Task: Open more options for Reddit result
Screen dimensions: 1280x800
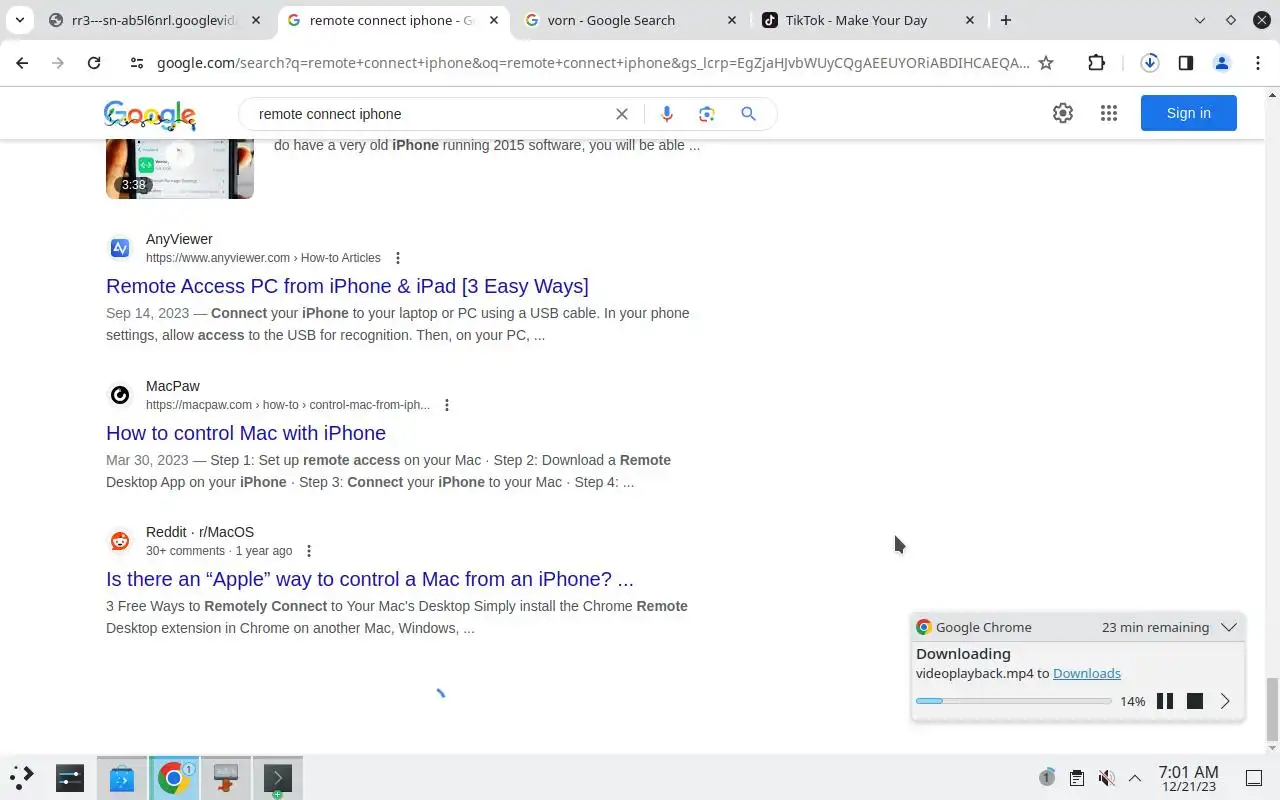Action: [x=309, y=551]
